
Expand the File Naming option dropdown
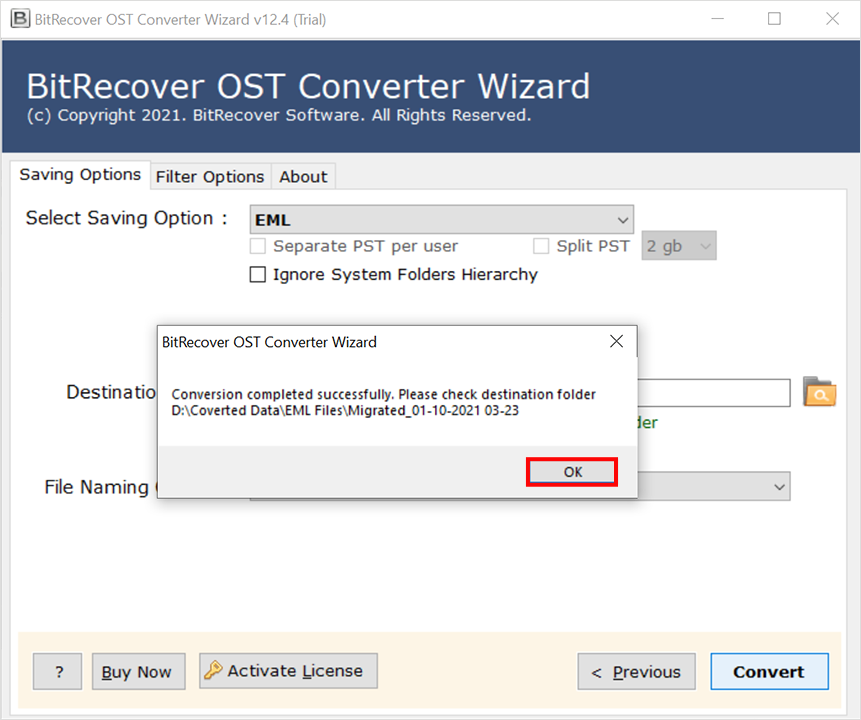(x=779, y=487)
